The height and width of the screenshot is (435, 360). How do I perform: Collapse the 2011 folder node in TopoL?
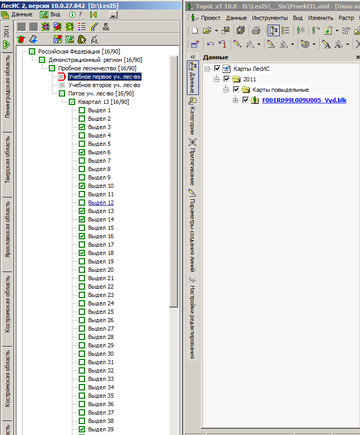[217, 79]
